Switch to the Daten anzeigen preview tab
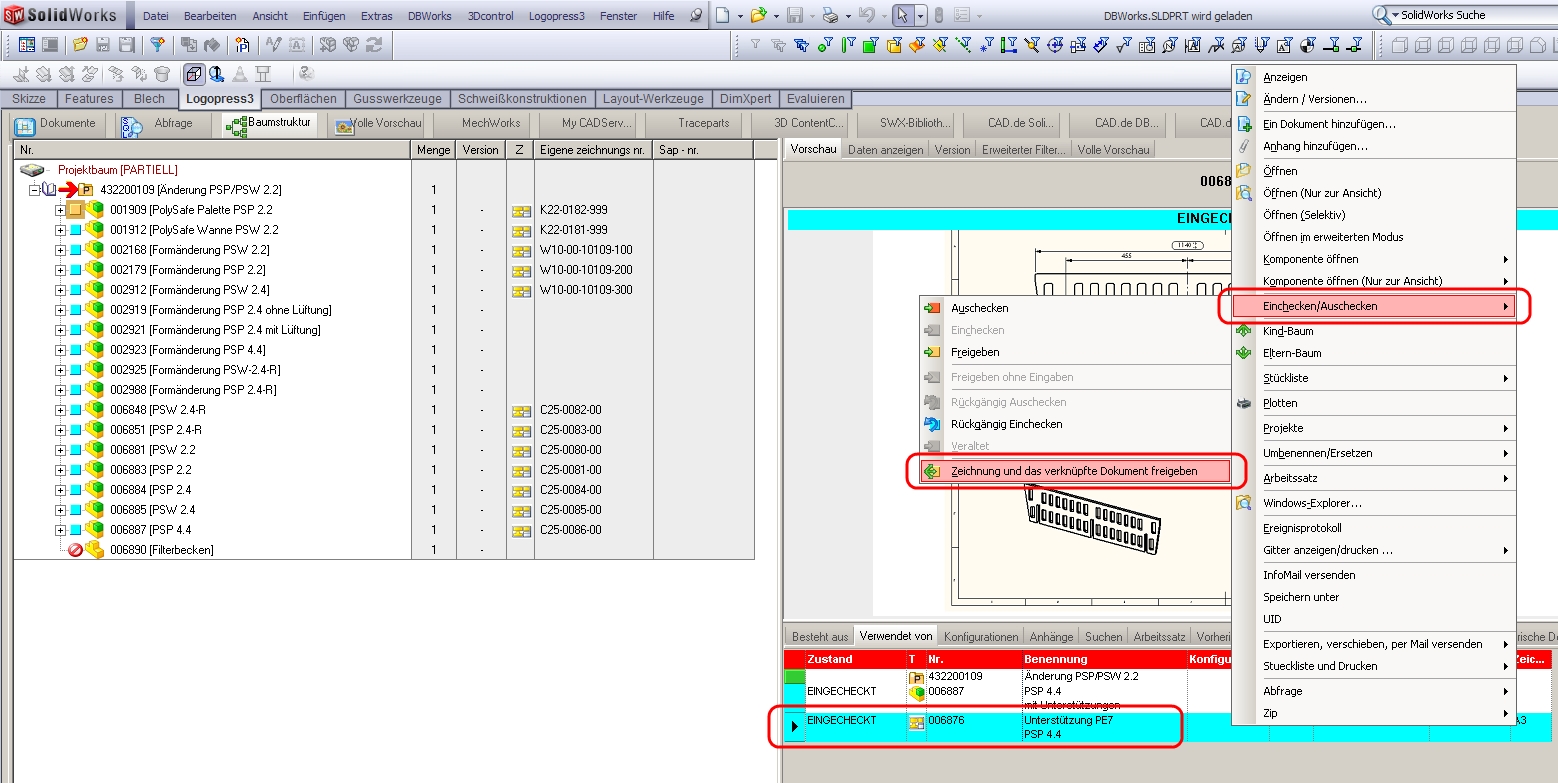Viewport: 1558px width, 783px height. pos(886,150)
